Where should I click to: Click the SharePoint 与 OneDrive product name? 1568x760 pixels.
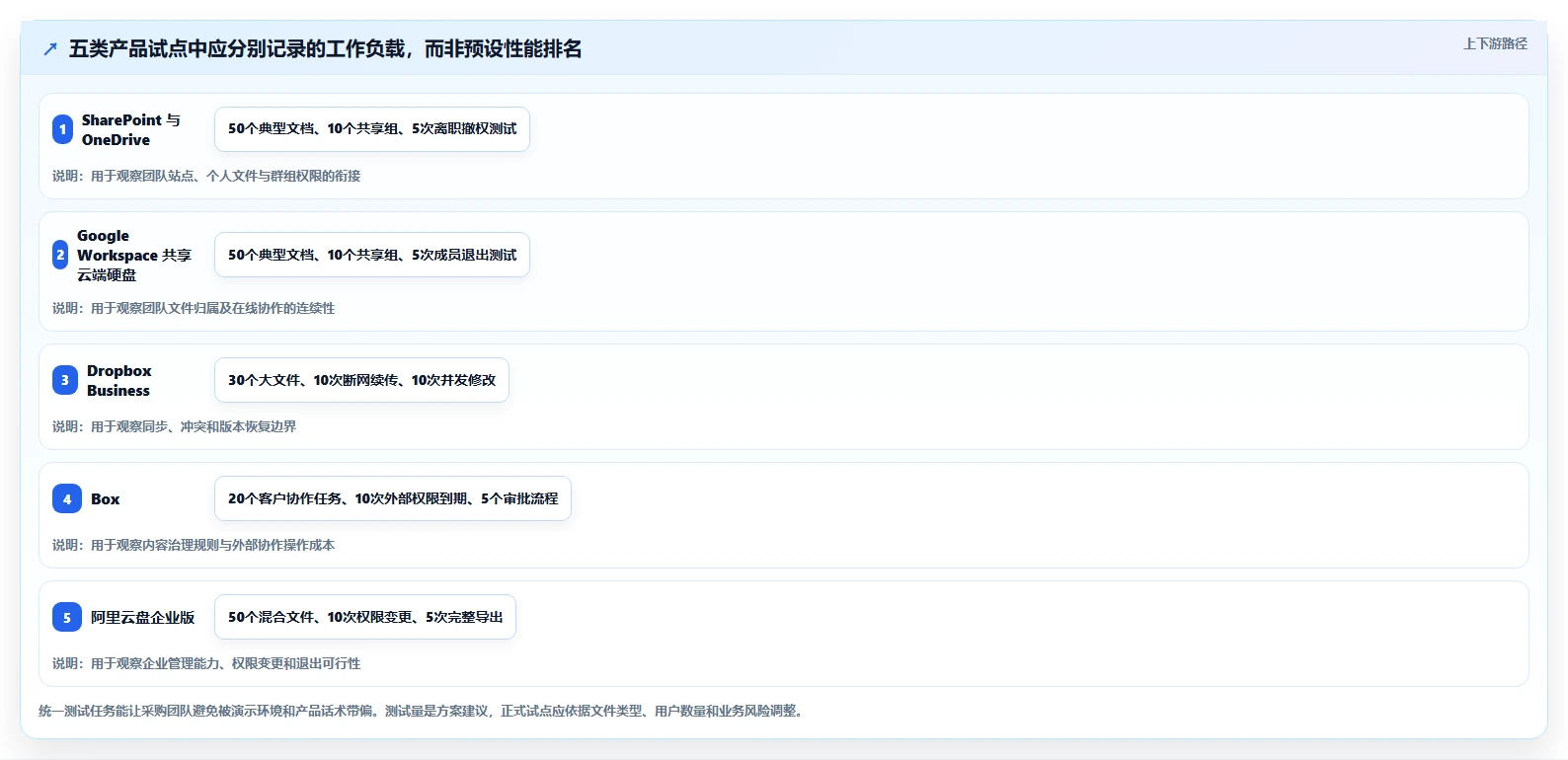coord(131,129)
